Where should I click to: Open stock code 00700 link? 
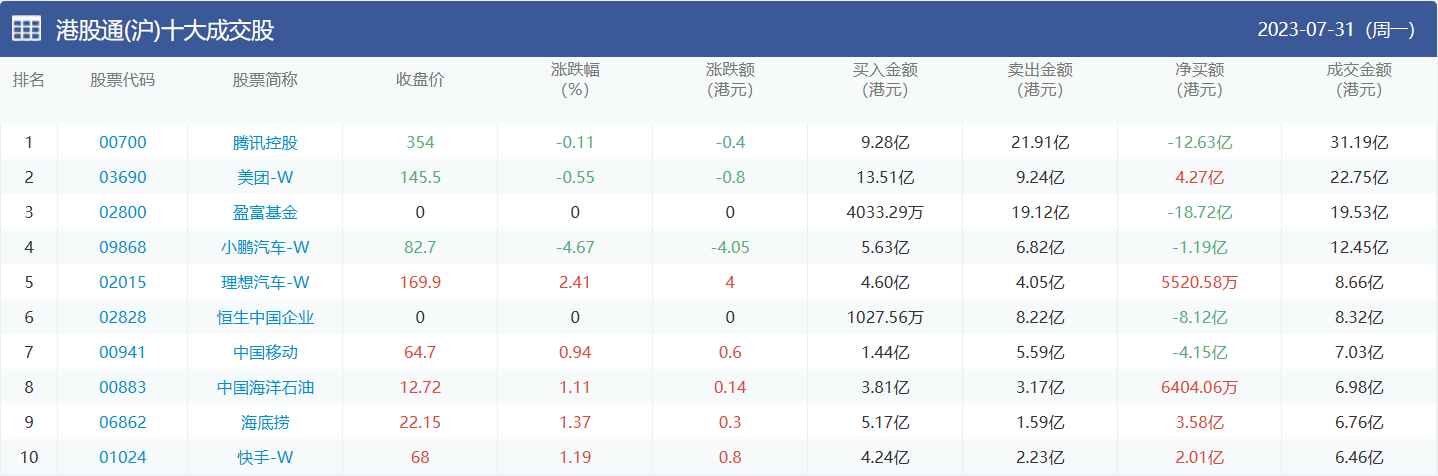[122, 143]
